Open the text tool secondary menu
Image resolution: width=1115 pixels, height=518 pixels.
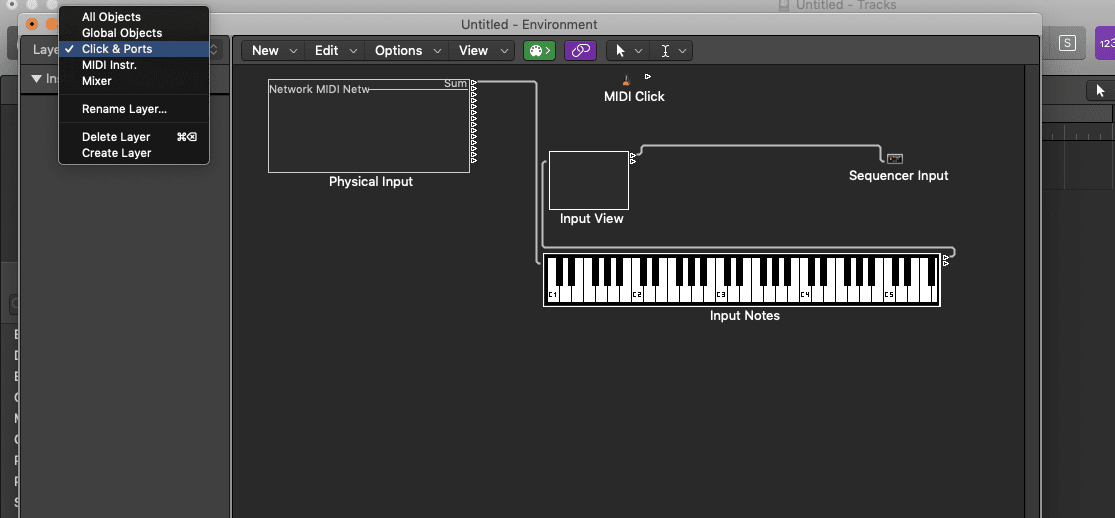coord(671,50)
